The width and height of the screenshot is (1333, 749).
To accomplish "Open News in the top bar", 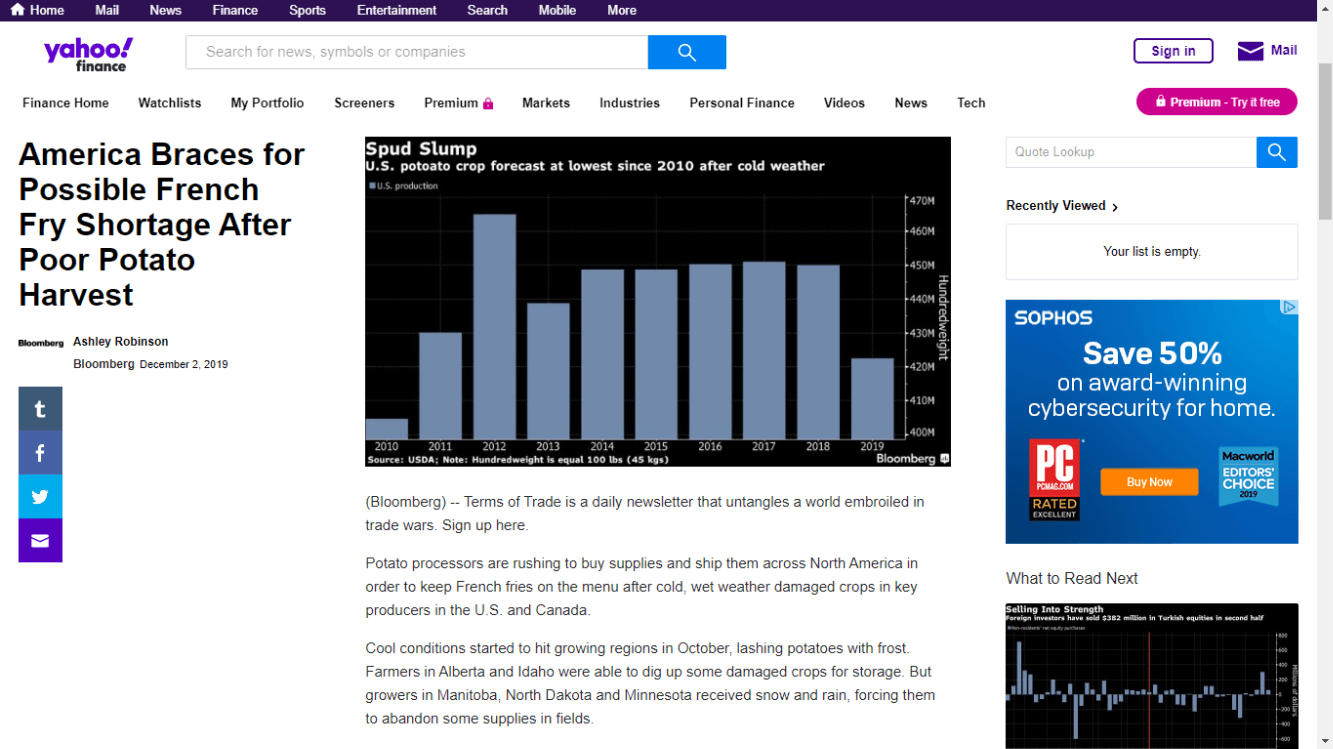I will [x=165, y=10].
